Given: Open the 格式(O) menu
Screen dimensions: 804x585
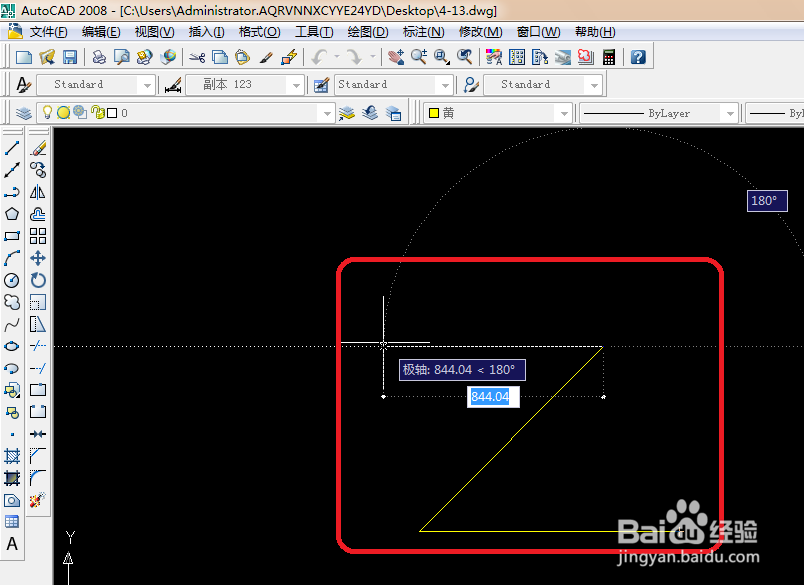Looking at the screenshot, I should (259, 32).
